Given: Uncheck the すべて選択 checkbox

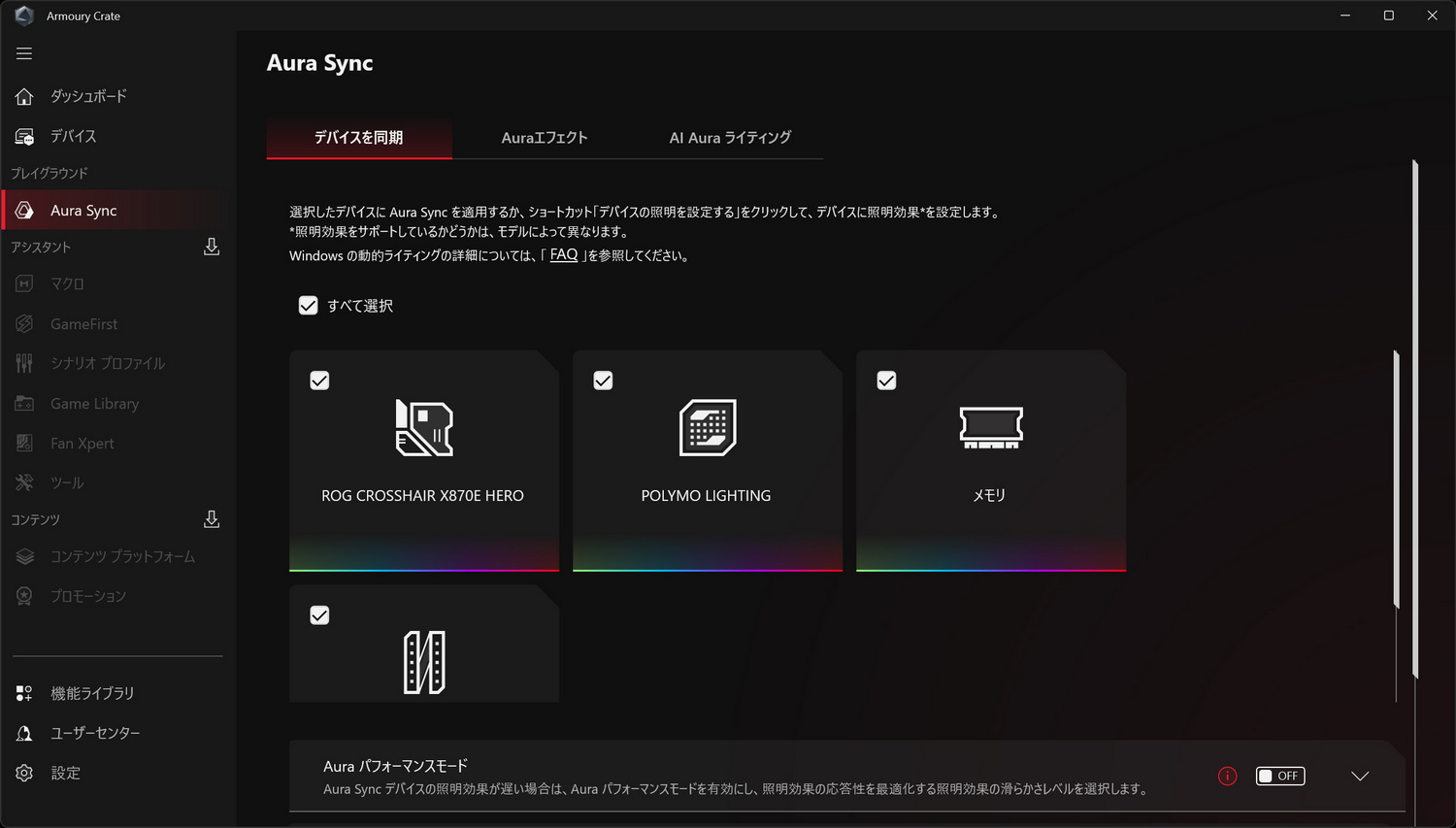Looking at the screenshot, I should [x=308, y=305].
